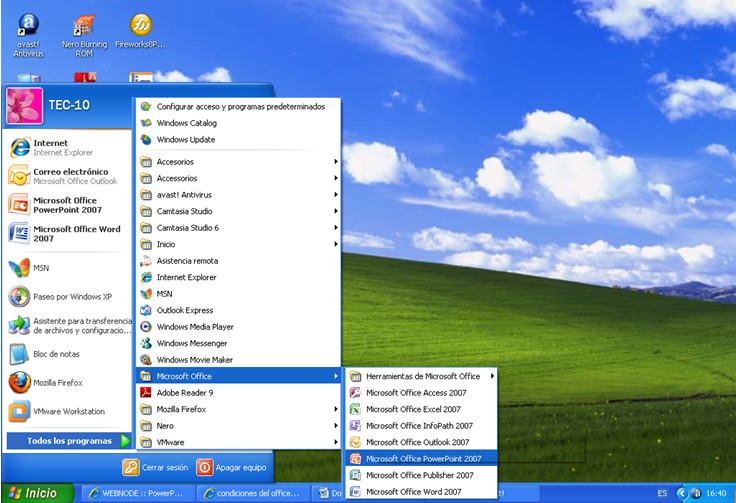Click Todos los programas button
Screen dimensions: 736x503
[69, 441]
